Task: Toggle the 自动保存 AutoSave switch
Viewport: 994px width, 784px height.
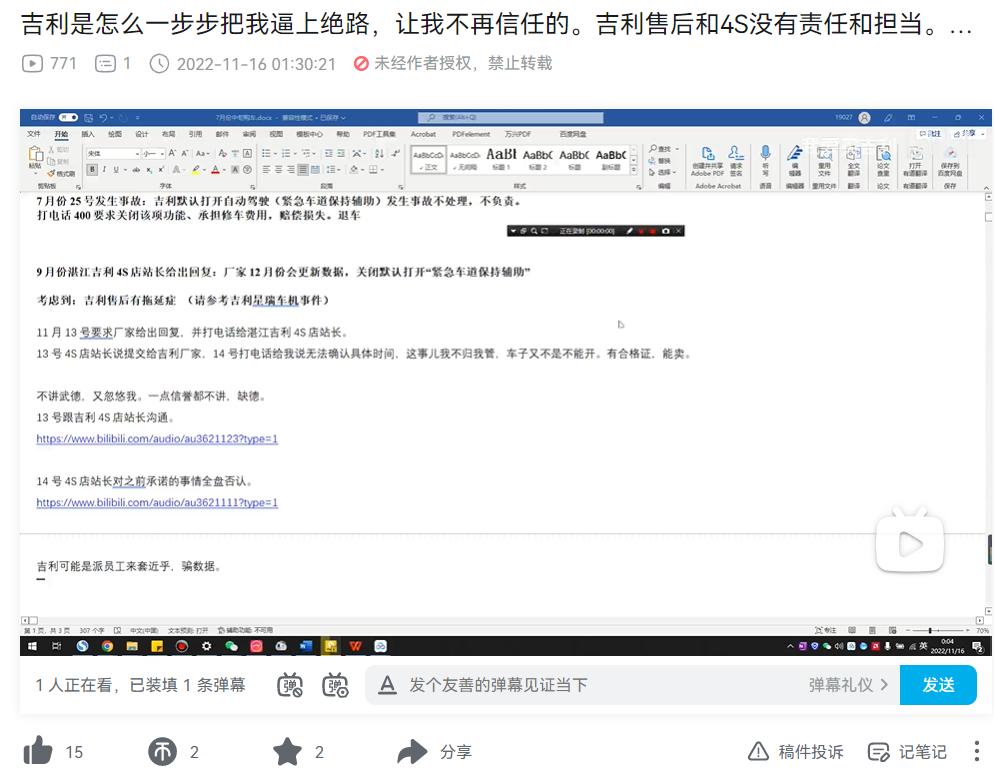Action: pos(68,117)
